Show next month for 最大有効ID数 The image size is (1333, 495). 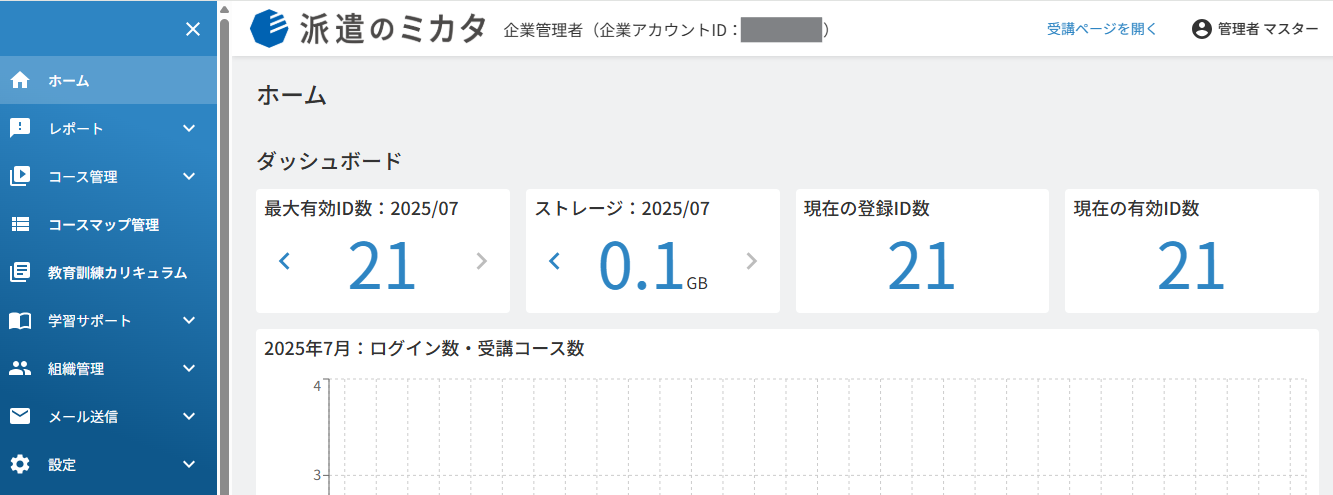(482, 262)
